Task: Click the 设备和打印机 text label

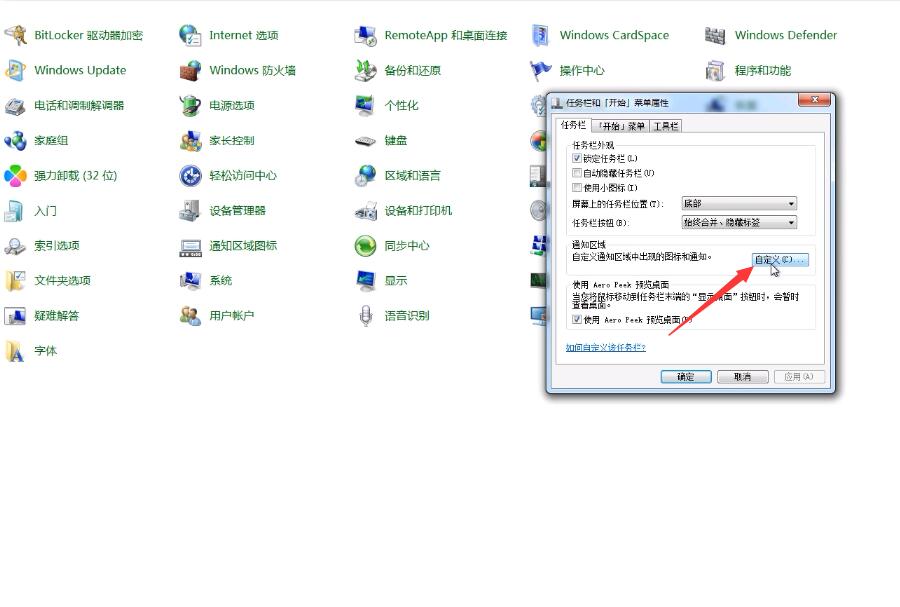Action: [418, 211]
